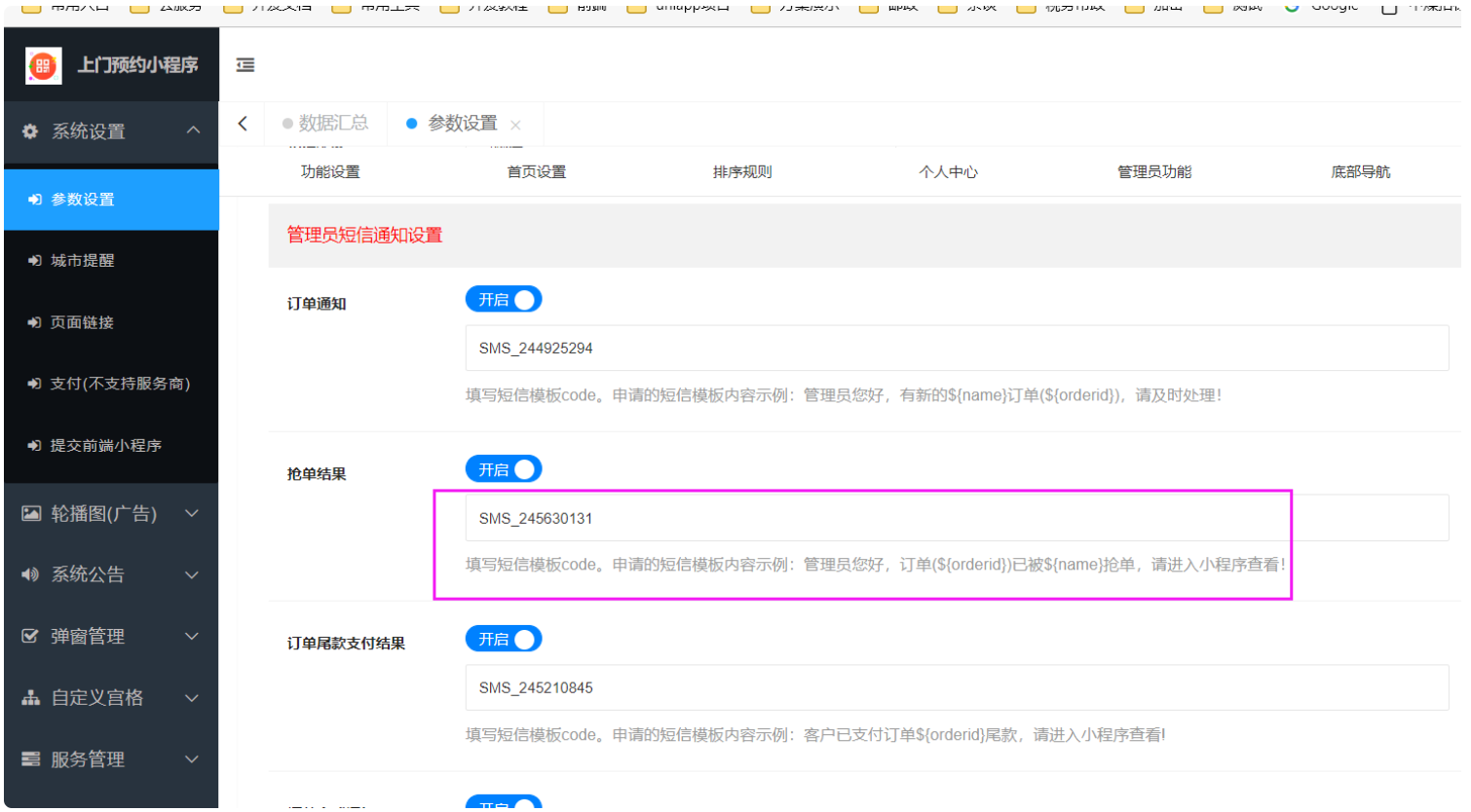Screen dimensions: 1471x812
Task: Expand the 轮播图(广告) menu chevron
Action: 192,513
